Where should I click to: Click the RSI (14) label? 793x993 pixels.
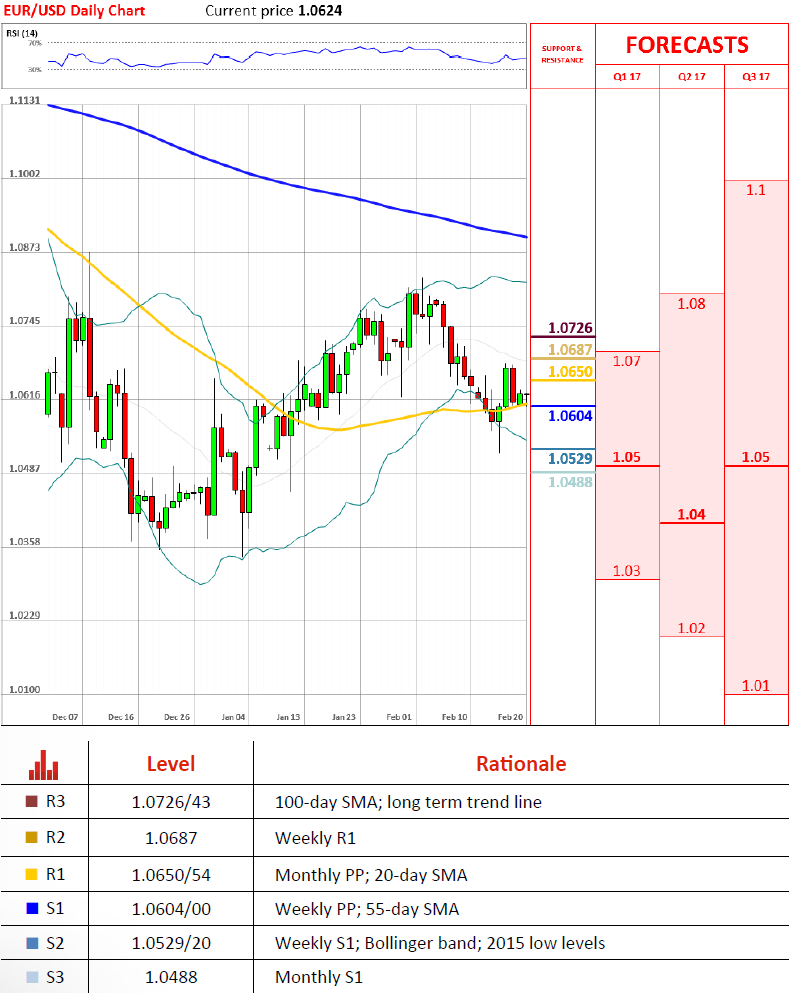pos(22,33)
